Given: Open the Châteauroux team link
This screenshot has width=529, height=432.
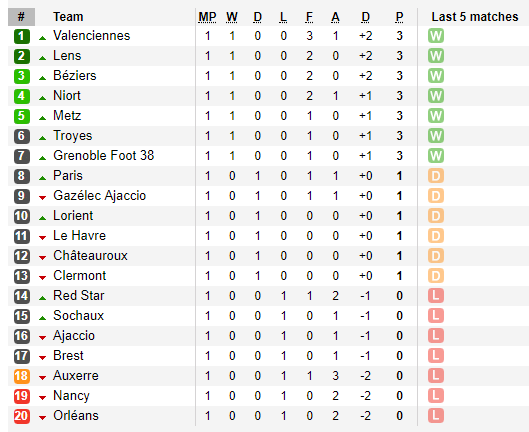Looking at the screenshot, I should click(90, 255).
